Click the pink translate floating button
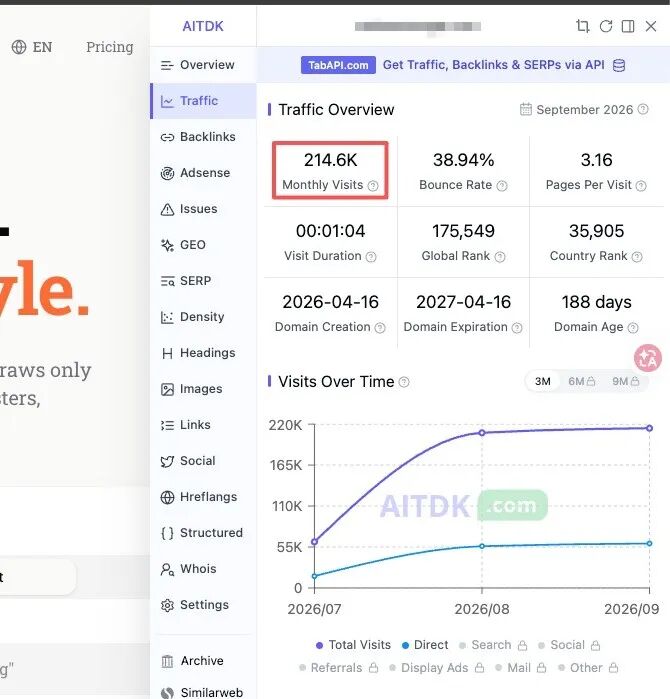 (648, 358)
